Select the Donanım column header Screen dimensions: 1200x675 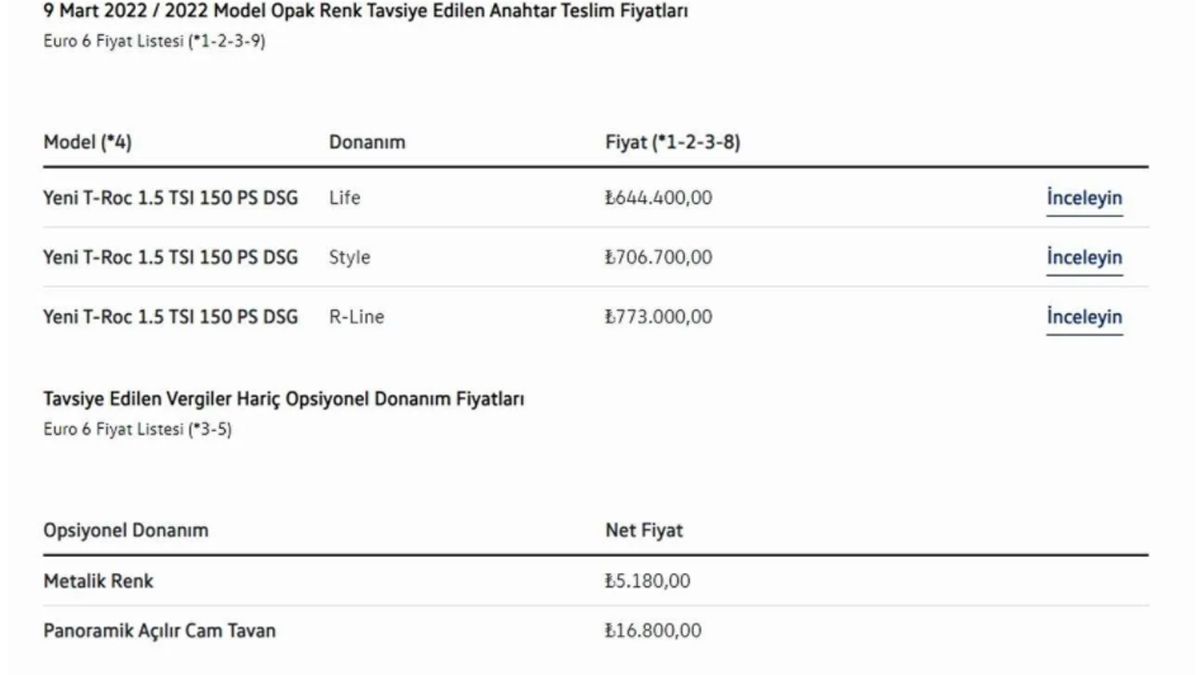click(x=367, y=143)
